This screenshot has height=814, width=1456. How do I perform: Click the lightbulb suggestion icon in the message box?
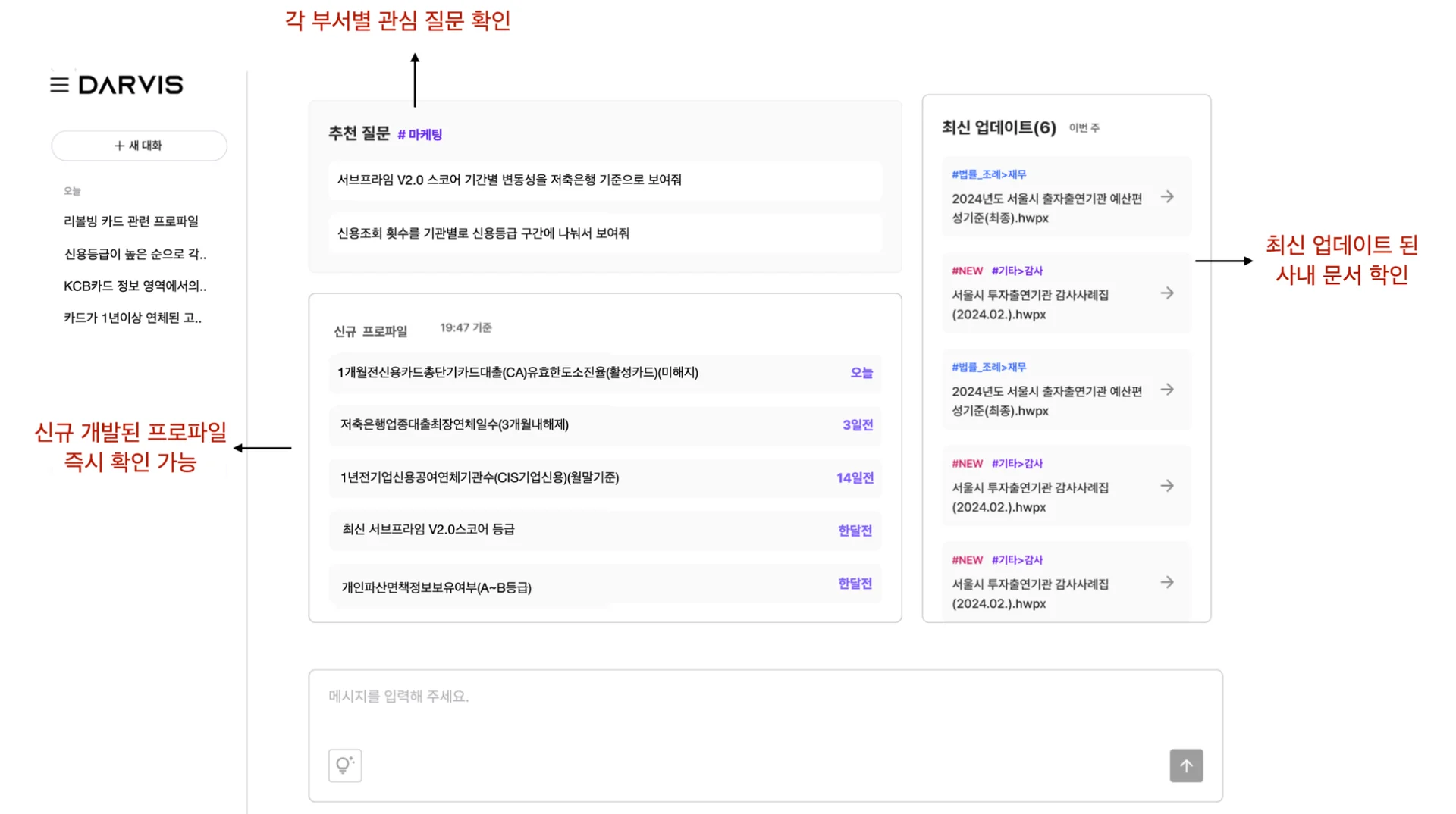point(345,765)
